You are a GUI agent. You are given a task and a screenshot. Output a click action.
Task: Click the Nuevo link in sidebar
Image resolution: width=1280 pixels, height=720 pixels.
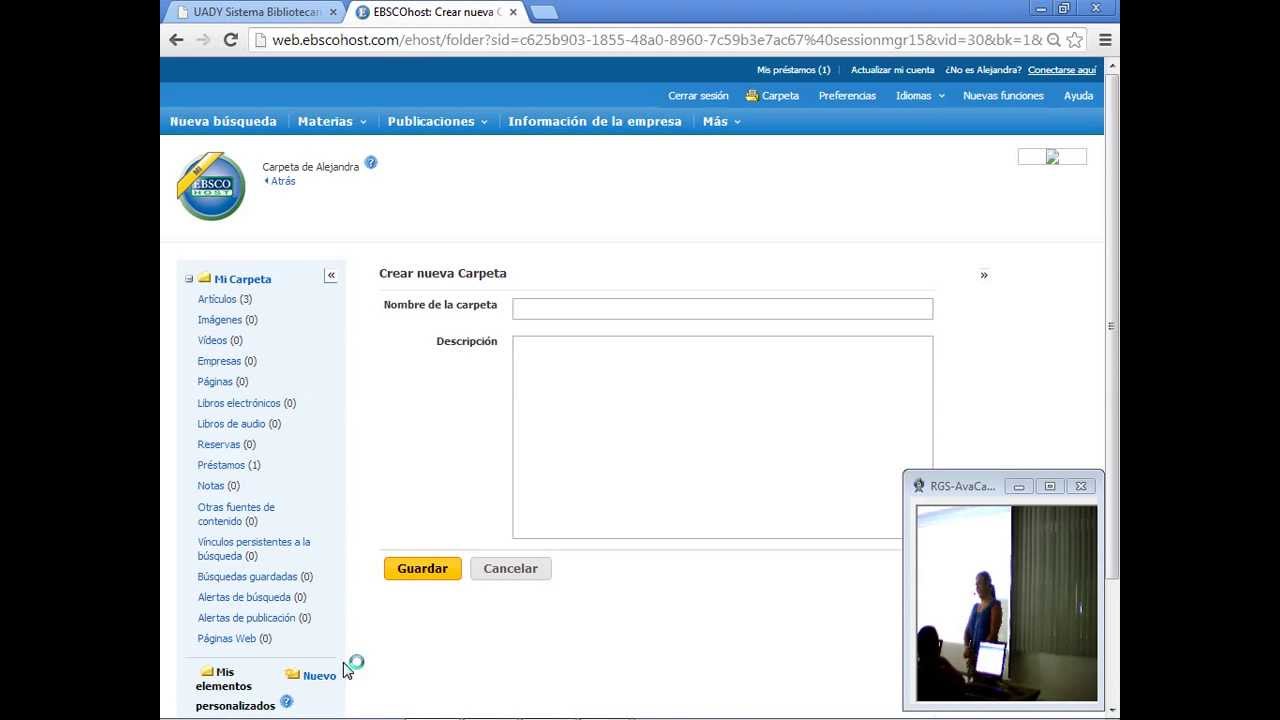[x=319, y=676]
